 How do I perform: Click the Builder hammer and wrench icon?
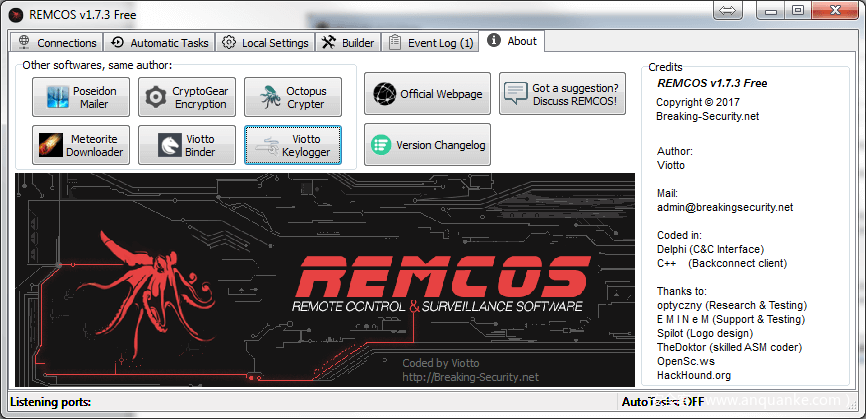pos(329,42)
